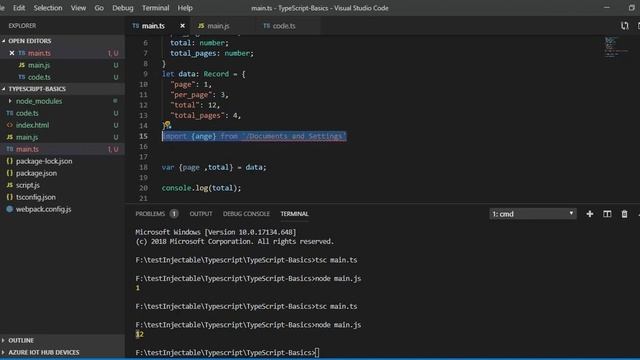Switch to the Debug Console tab
The height and width of the screenshot is (360, 640).
(x=246, y=214)
